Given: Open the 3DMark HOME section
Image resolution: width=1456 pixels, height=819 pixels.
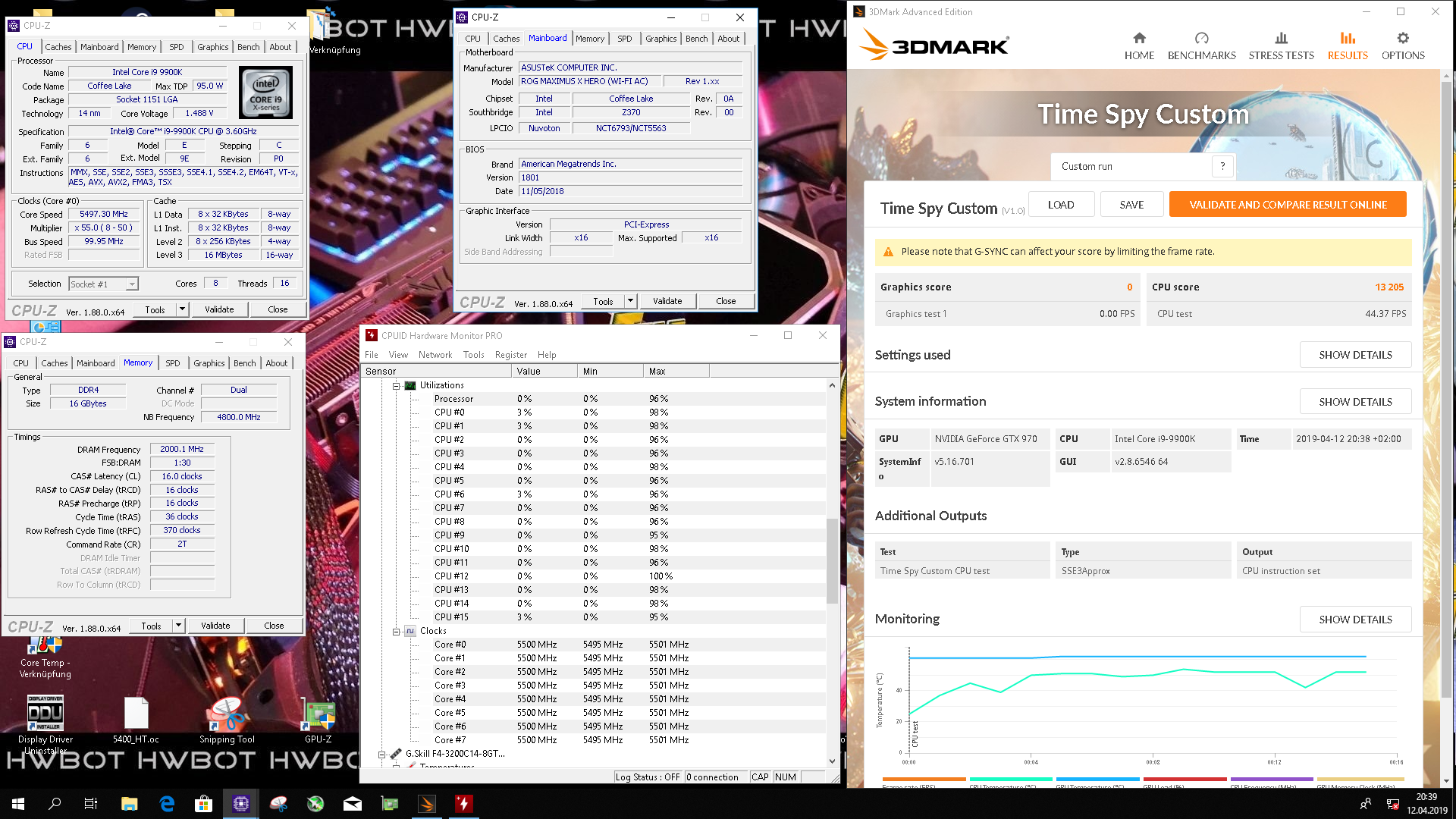Looking at the screenshot, I should pyautogui.click(x=1139, y=45).
